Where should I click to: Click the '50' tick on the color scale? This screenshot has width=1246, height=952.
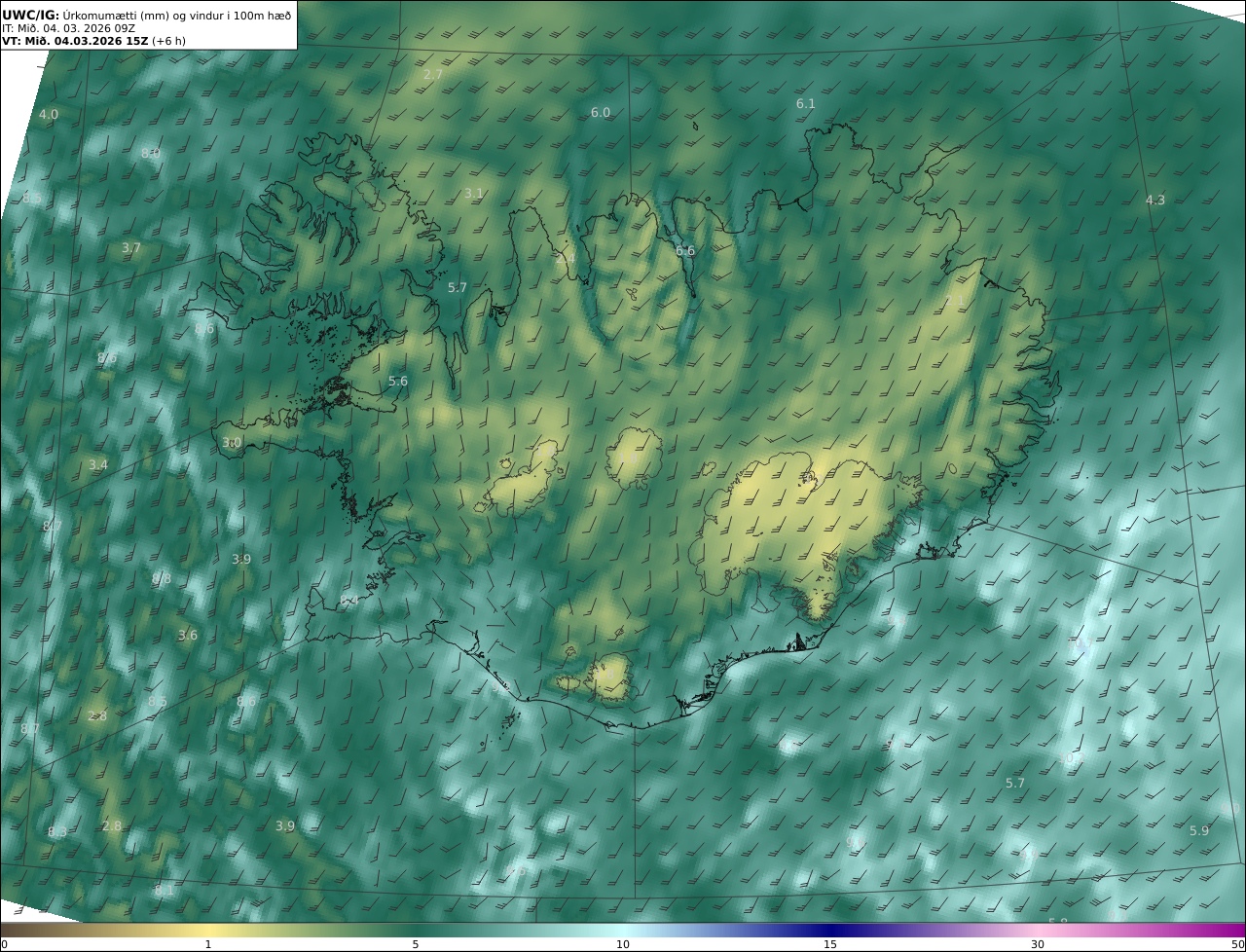pyautogui.click(x=1237, y=944)
